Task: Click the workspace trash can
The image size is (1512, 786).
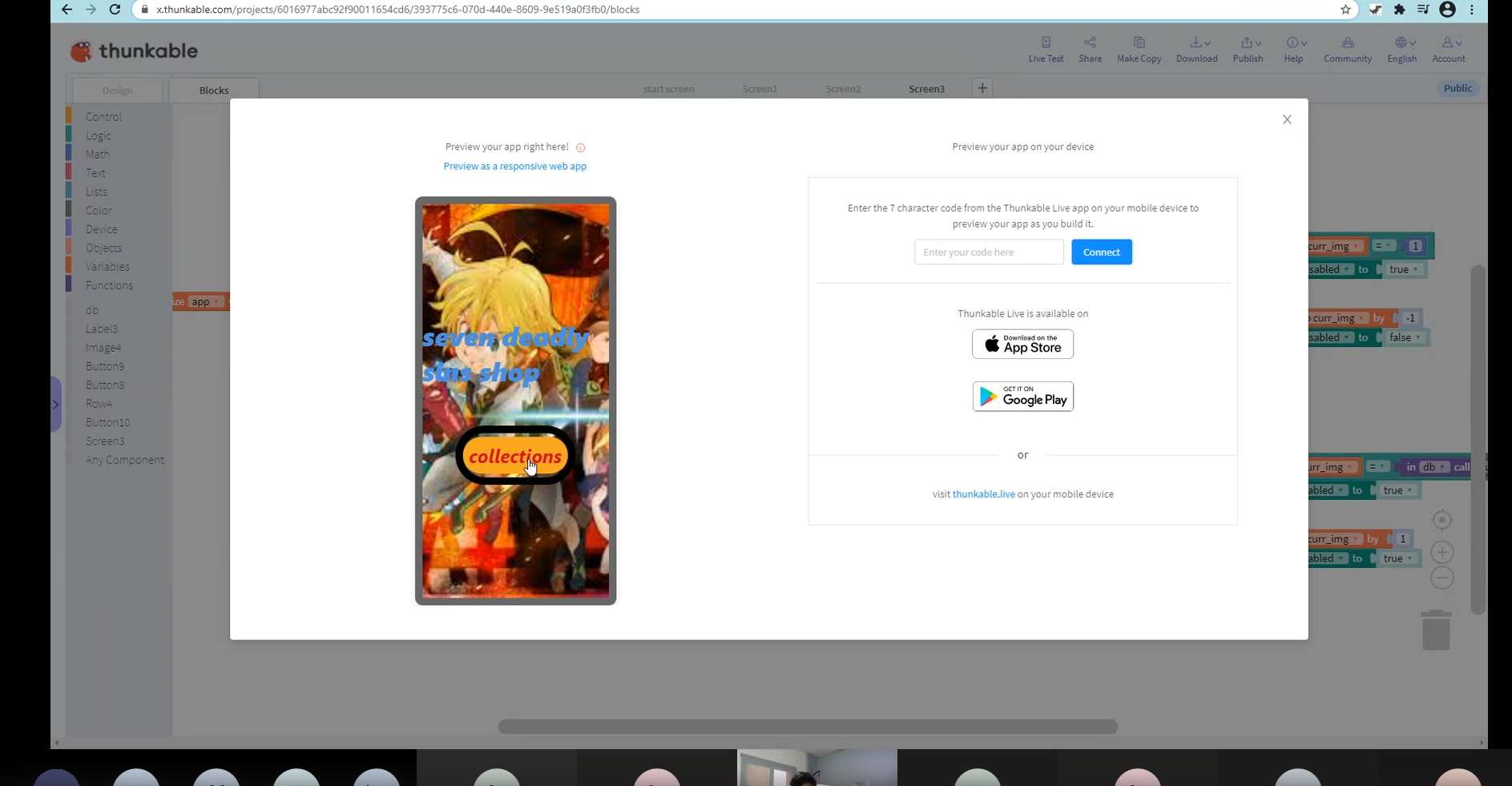Action: pyautogui.click(x=1436, y=630)
